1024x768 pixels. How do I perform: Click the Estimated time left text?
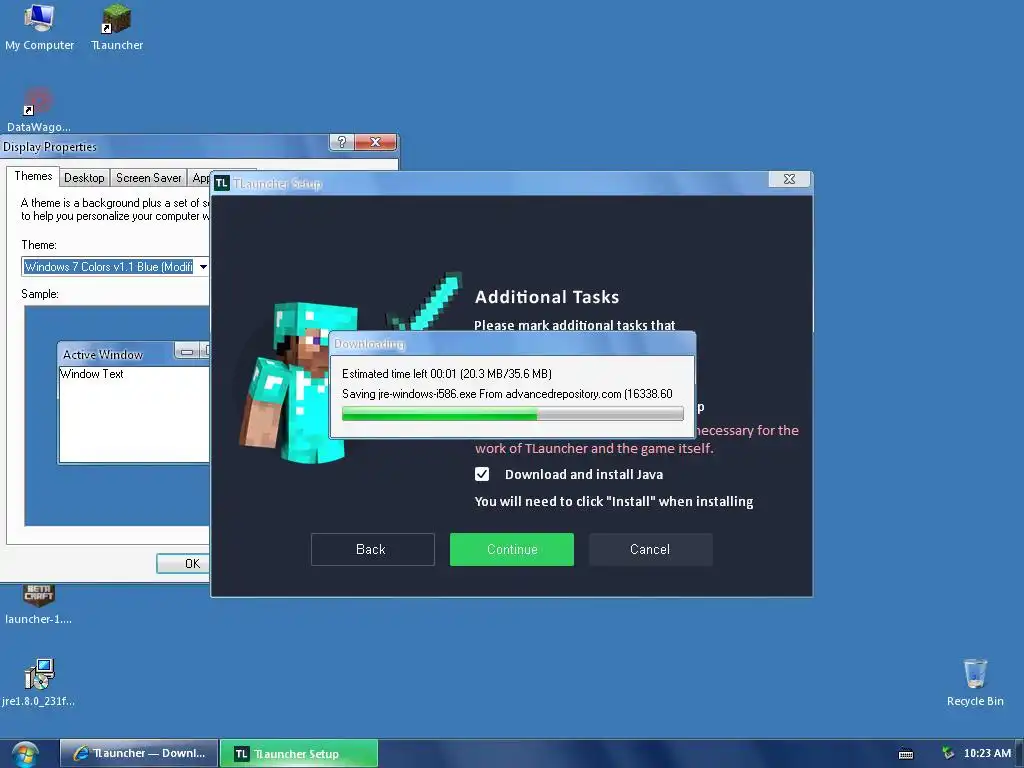447,374
